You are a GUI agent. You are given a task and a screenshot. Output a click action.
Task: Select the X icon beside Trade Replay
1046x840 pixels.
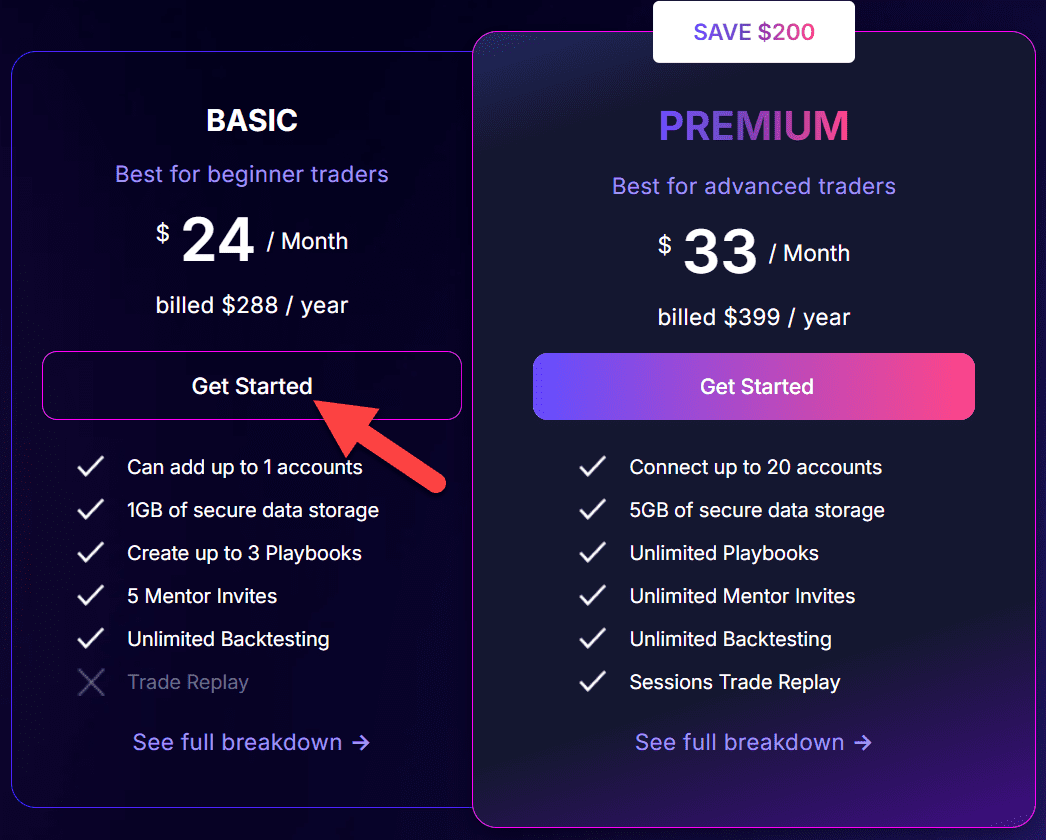tap(90, 682)
